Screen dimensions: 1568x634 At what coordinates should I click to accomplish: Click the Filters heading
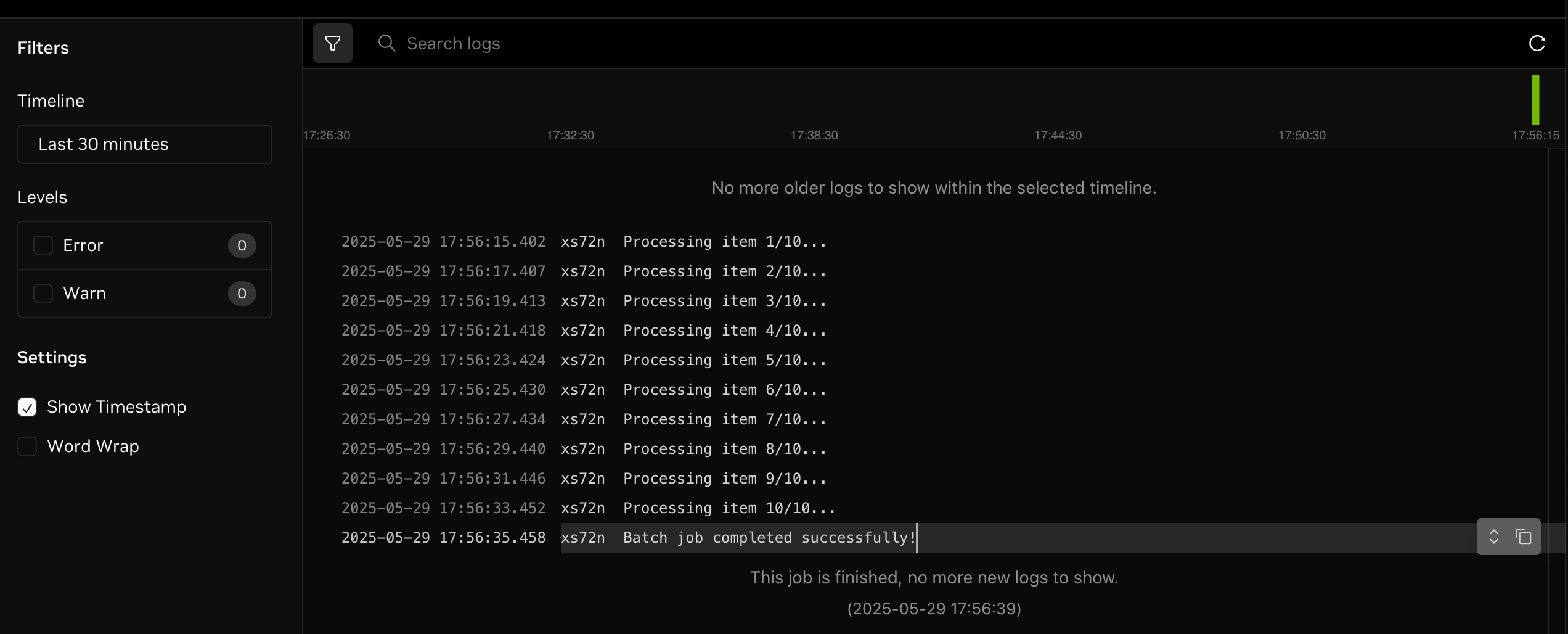[x=43, y=48]
